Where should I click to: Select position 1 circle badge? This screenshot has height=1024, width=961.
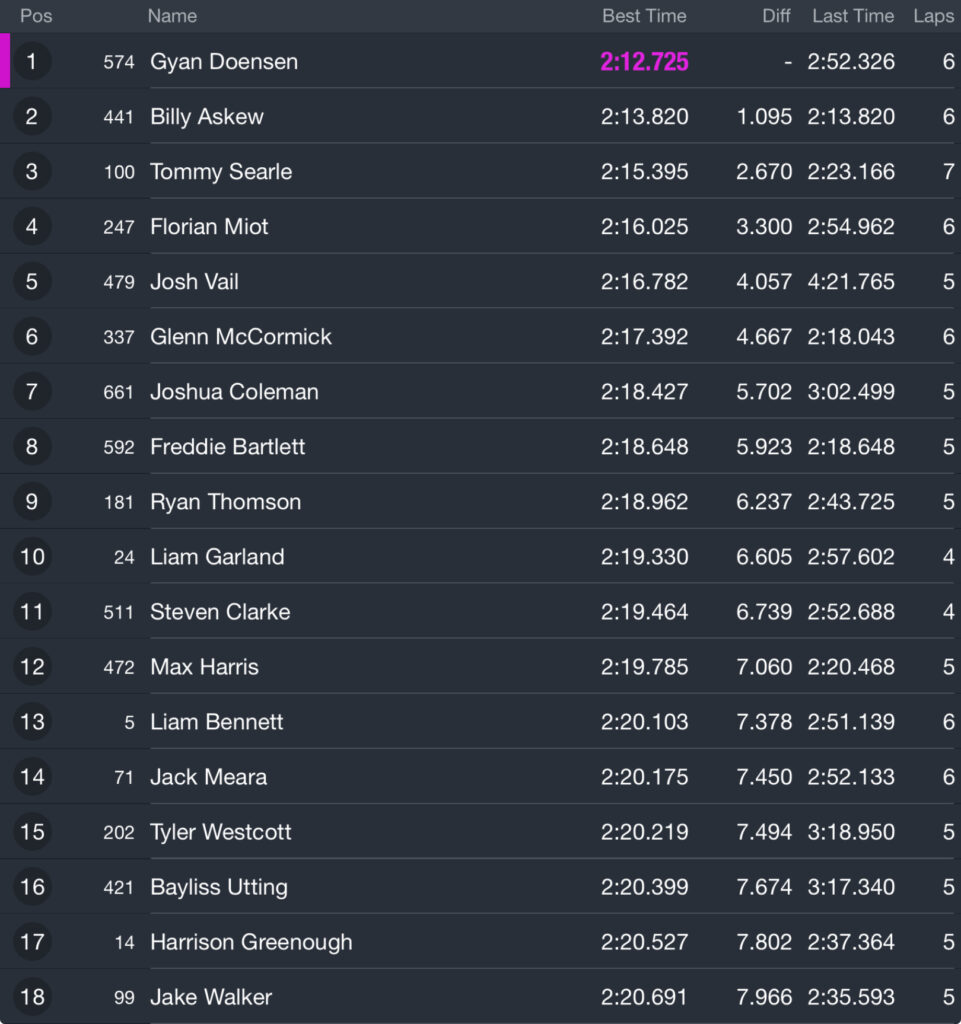[x=31, y=61]
